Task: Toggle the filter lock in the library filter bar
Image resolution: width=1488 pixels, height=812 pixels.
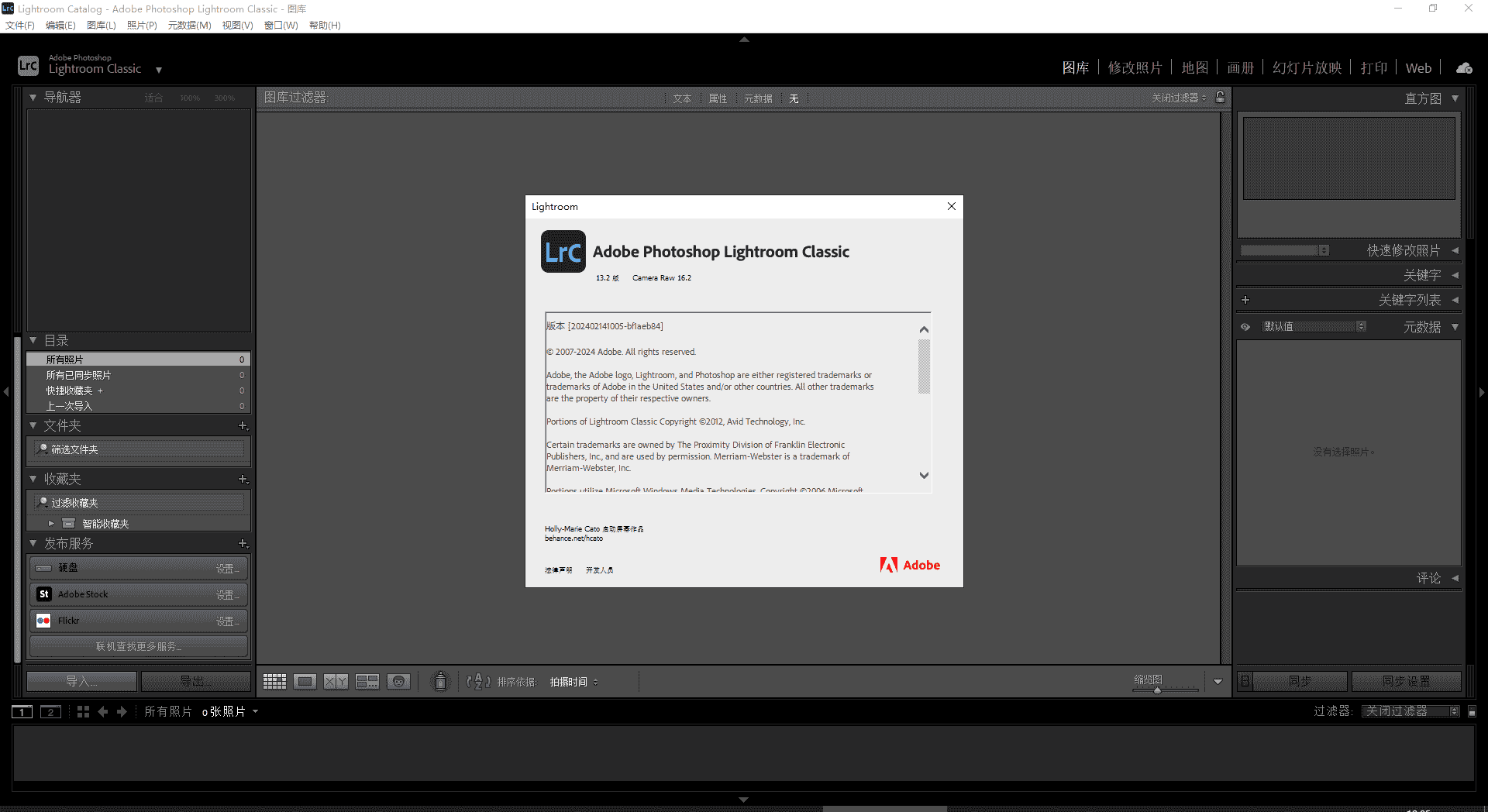Action: point(1219,98)
